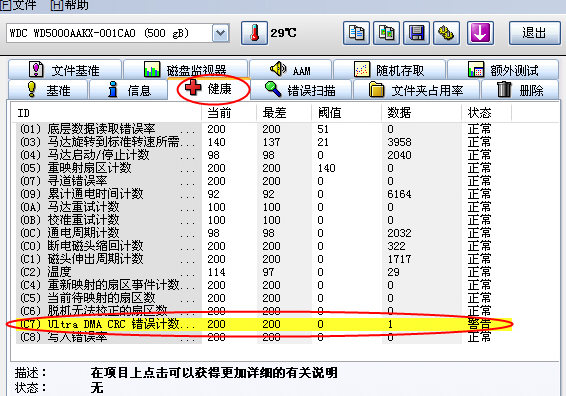Click the thermometer temperature icon

pos(254,33)
